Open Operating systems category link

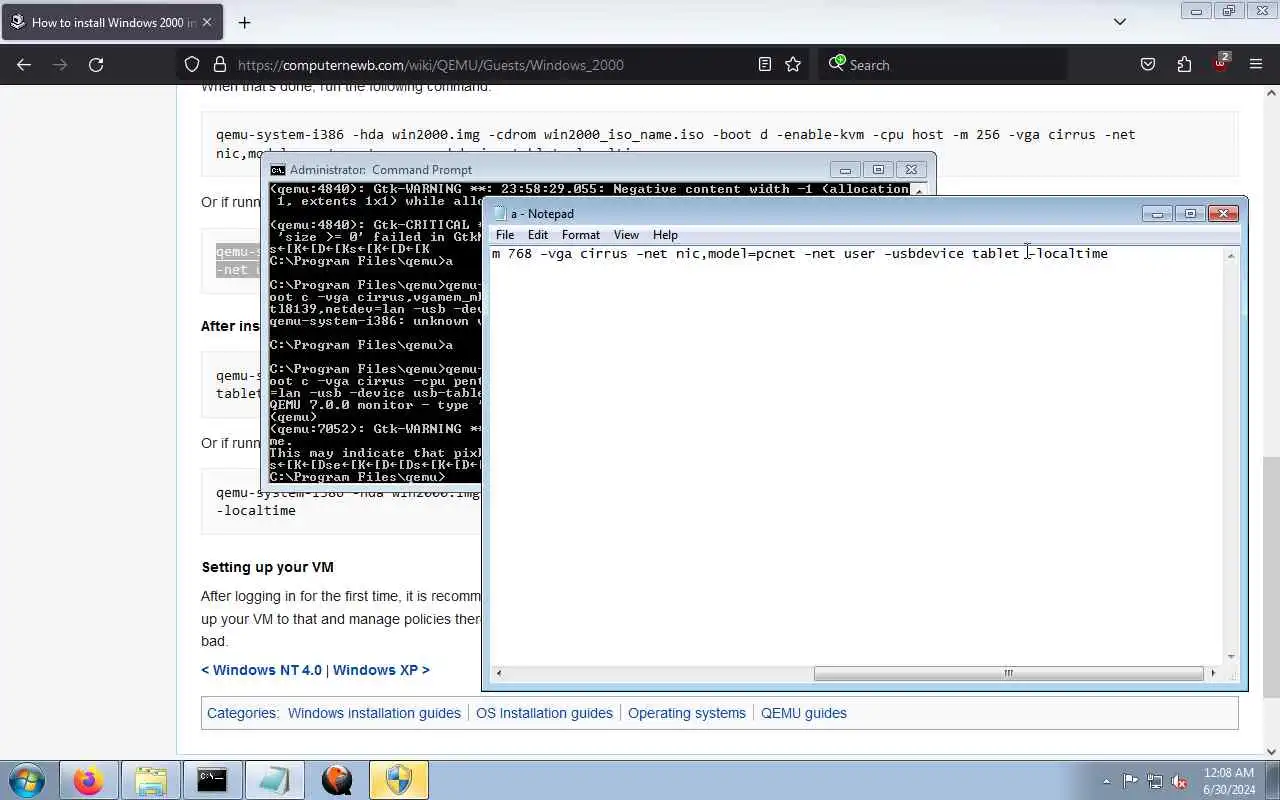[687, 713]
